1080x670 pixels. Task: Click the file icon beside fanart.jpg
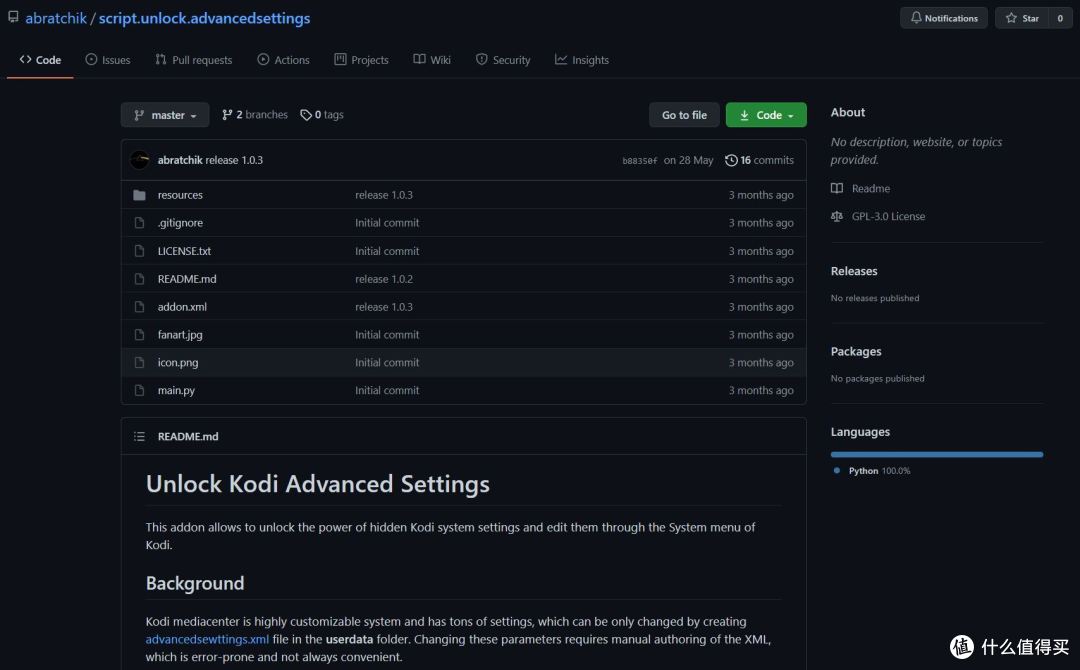[139, 335]
